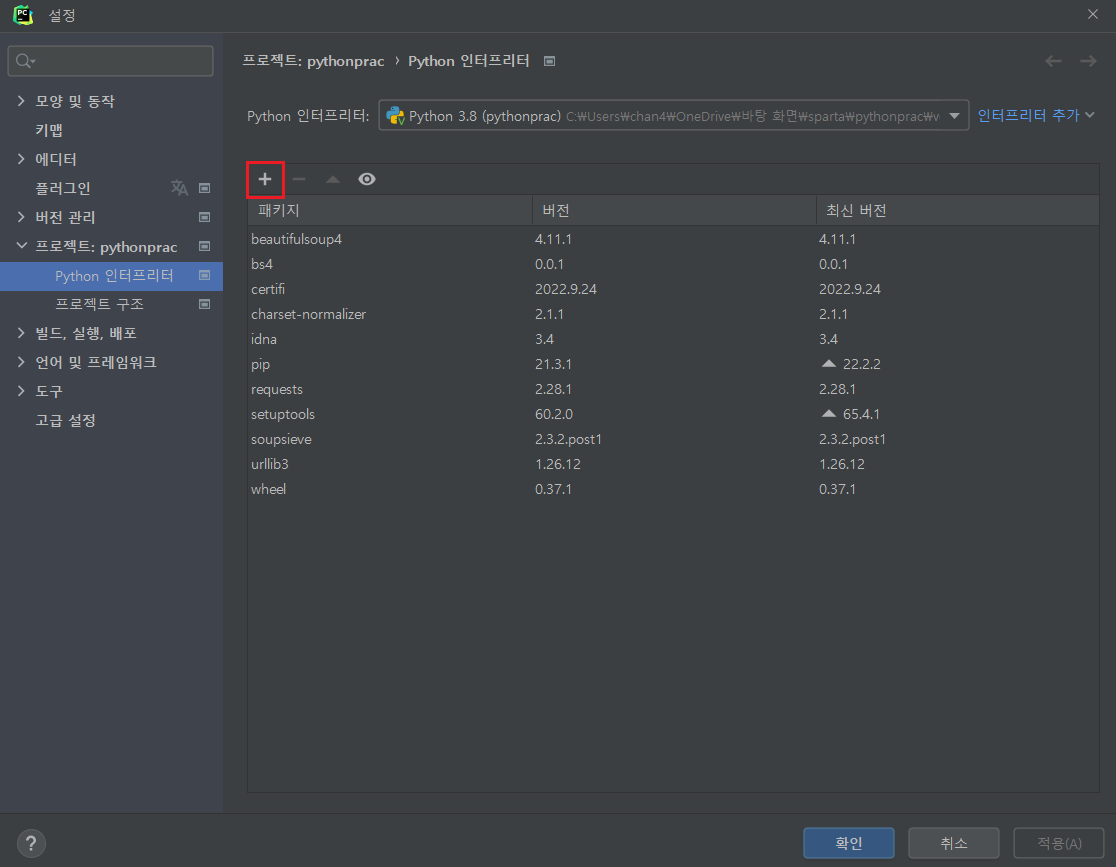Click 프로젝트: pythonprac in the breadcrumb
The image size is (1116, 867).
[x=313, y=61]
